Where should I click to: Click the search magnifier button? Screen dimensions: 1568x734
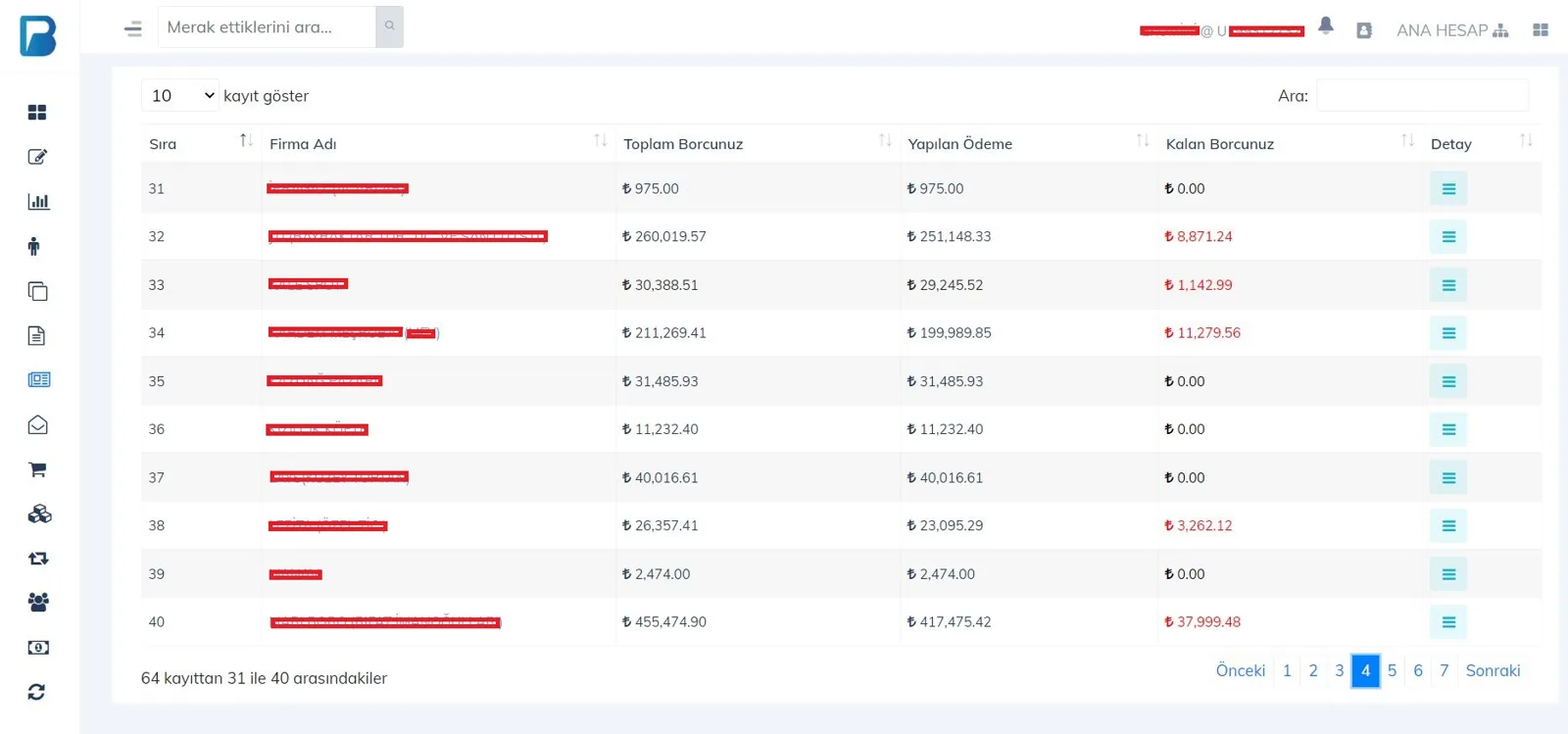click(389, 26)
